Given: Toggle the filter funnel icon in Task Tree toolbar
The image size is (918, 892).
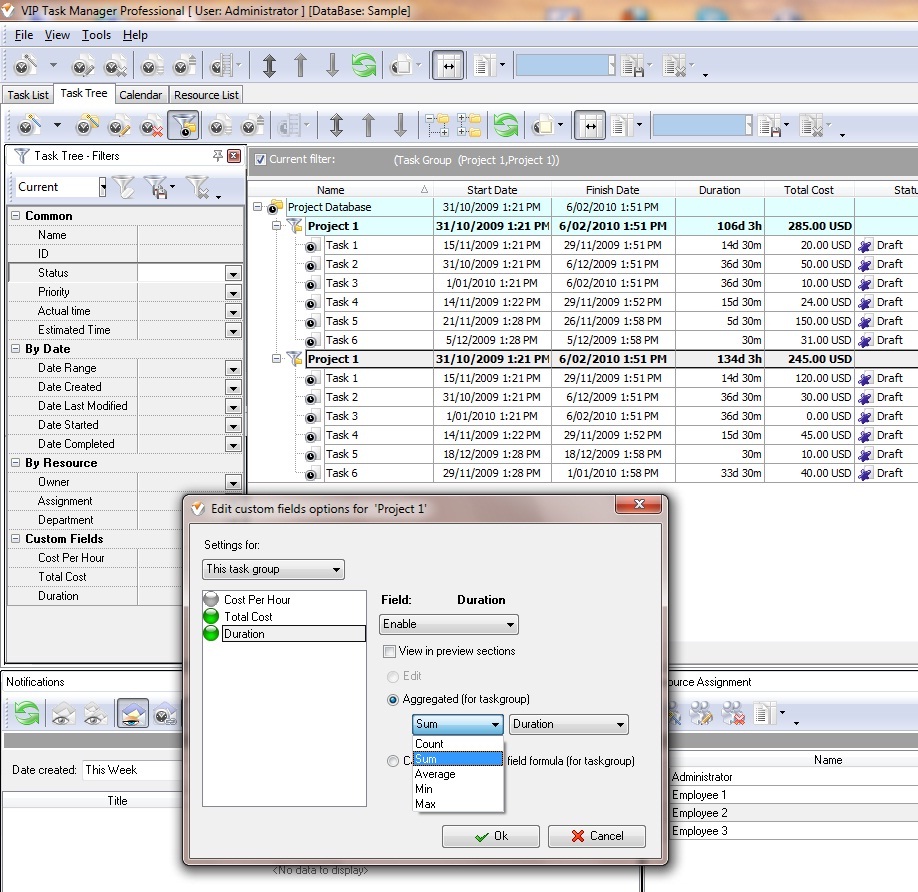Looking at the screenshot, I should [x=183, y=126].
